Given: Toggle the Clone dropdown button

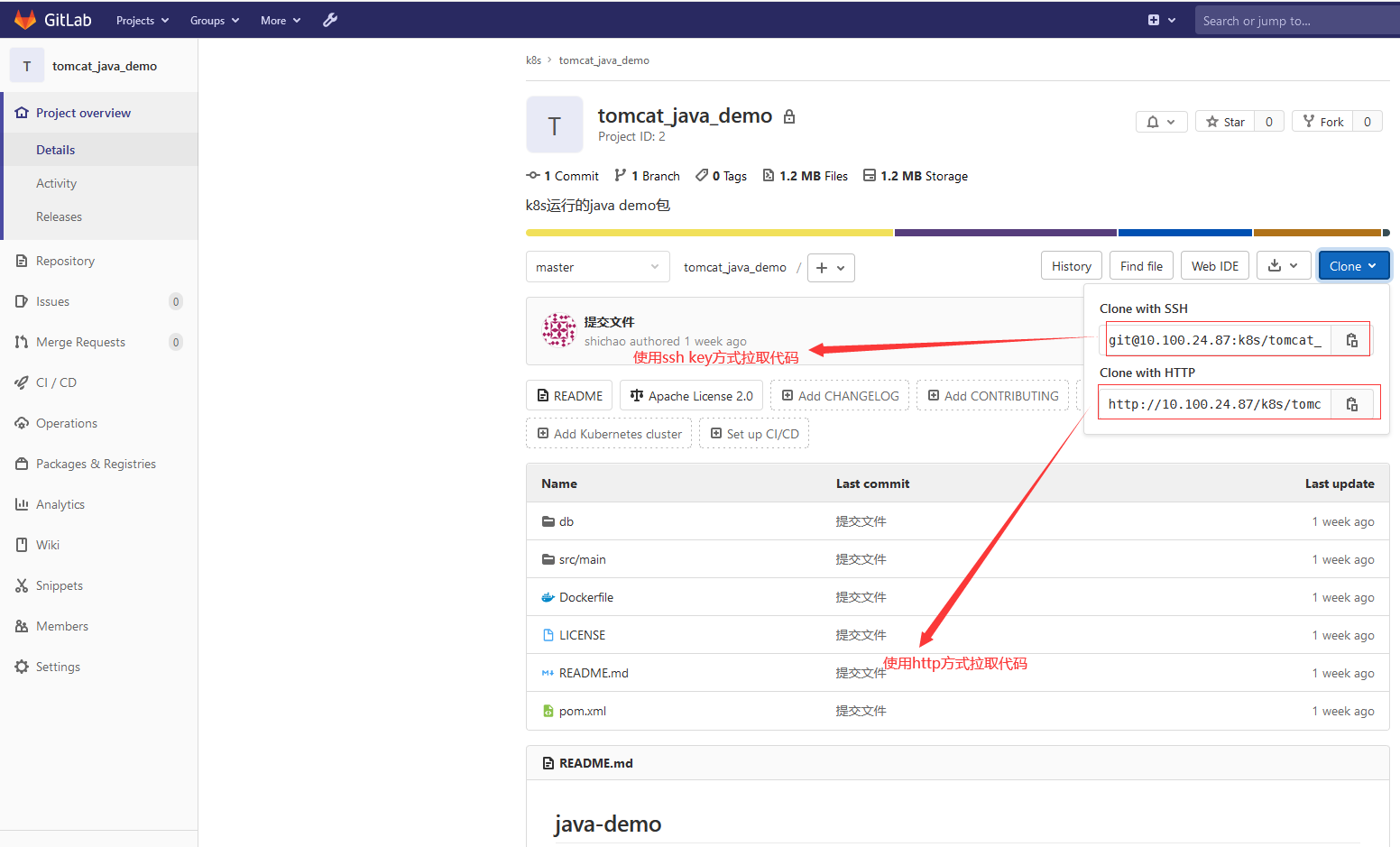Looking at the screenshot, I should click(x=1353, y=266).
